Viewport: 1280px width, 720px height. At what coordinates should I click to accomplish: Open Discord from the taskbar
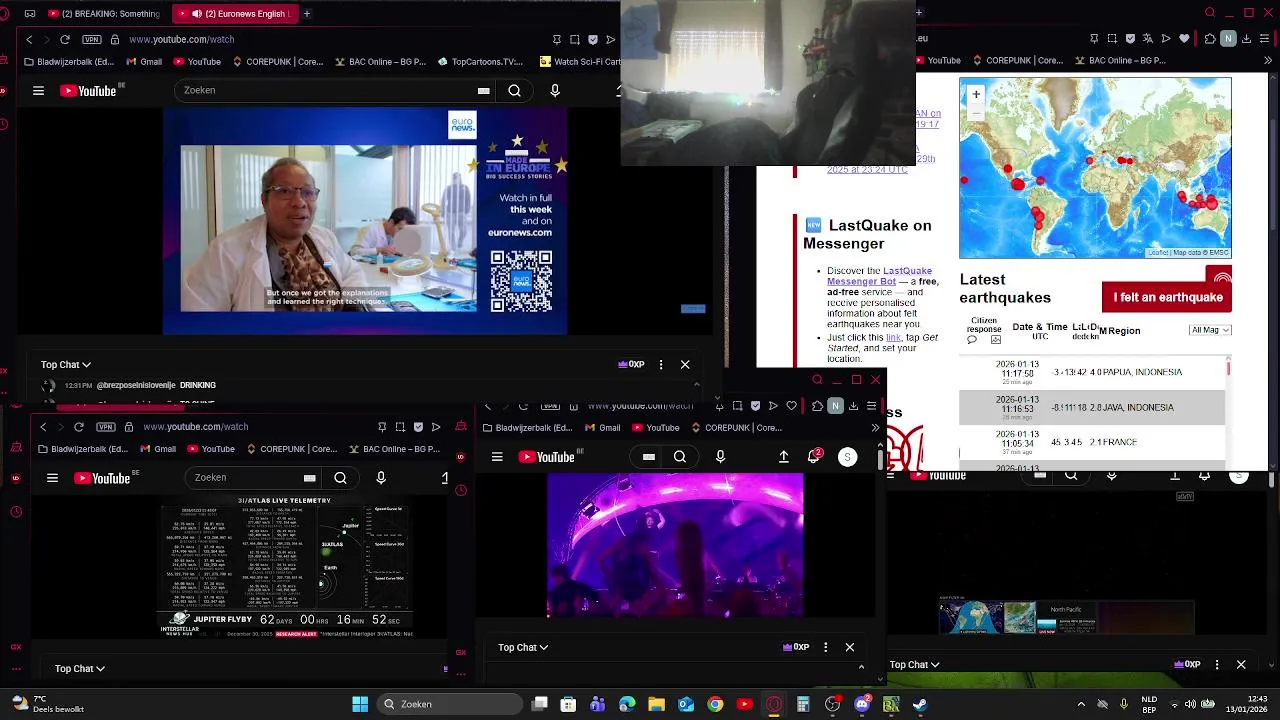point(862,704)
